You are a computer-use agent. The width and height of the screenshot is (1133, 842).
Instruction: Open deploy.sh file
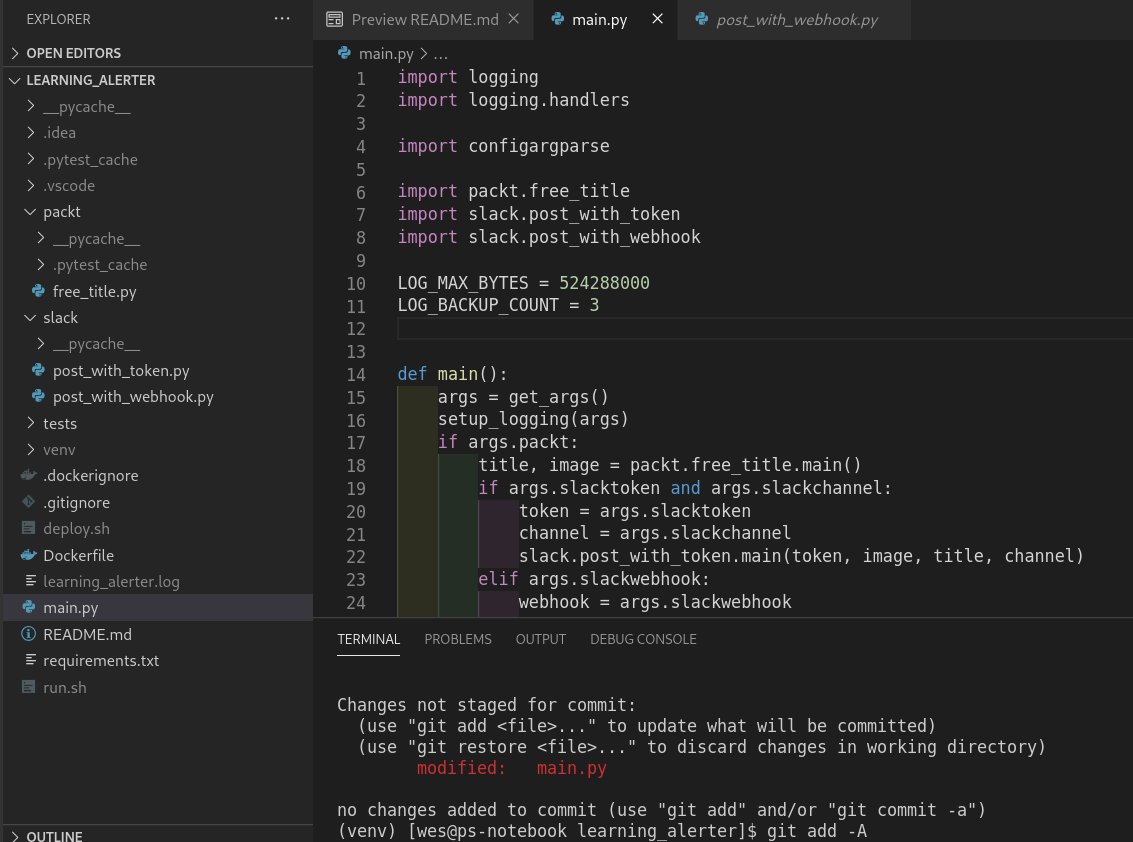click(x=76, y=528)
